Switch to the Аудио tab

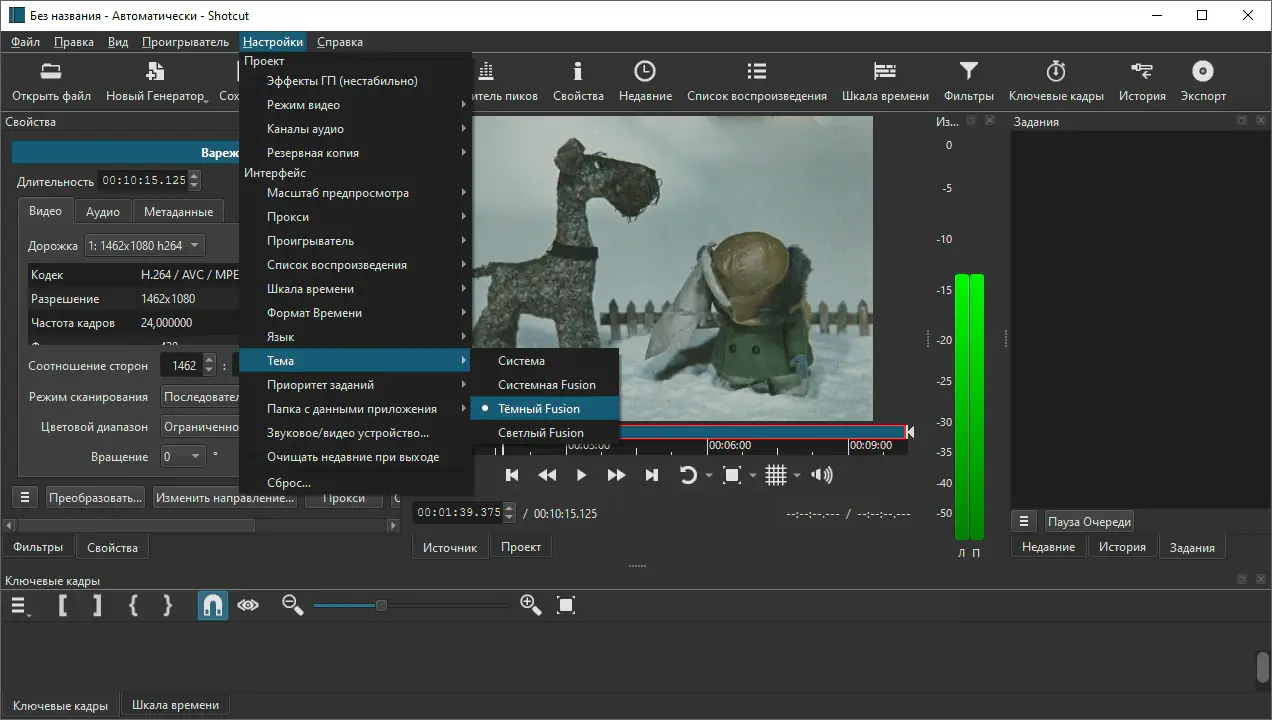coord(103,212)
